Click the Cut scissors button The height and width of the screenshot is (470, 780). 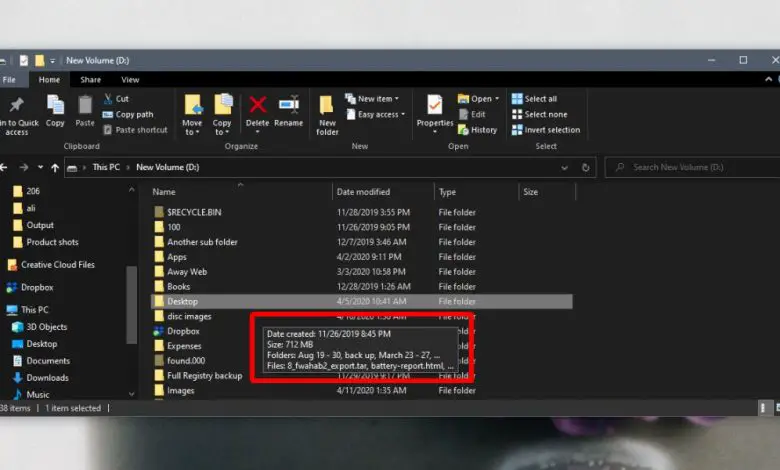pyautogui.click(x=116, y=98)
